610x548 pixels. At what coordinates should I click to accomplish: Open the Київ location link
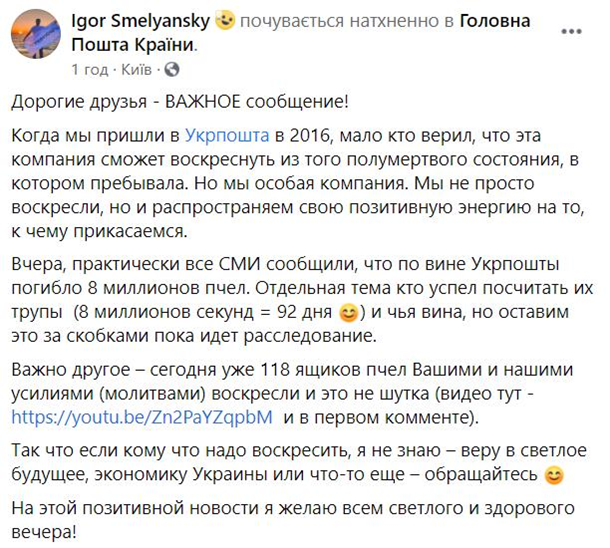click(x=137, y=70)
